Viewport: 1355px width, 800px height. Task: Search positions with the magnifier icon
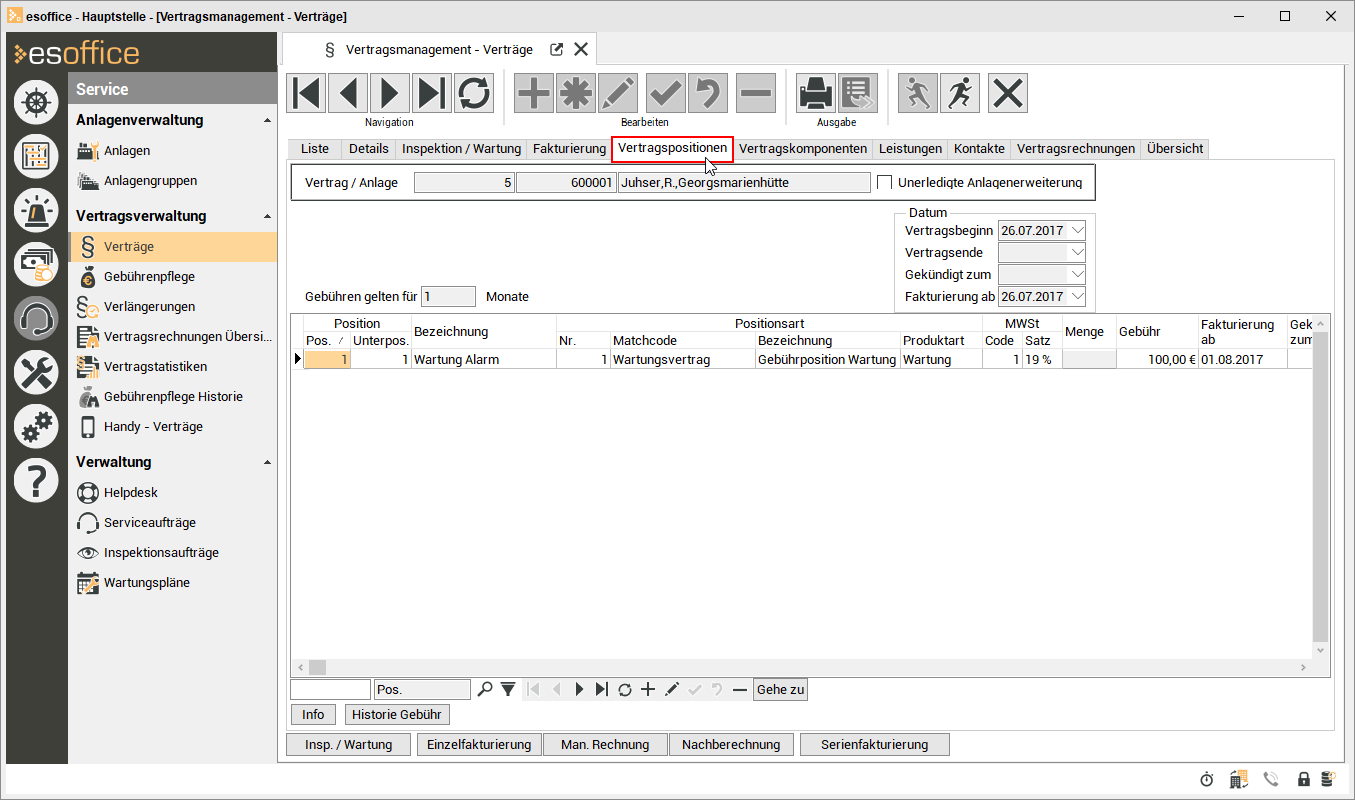click(x=485, y=689)
